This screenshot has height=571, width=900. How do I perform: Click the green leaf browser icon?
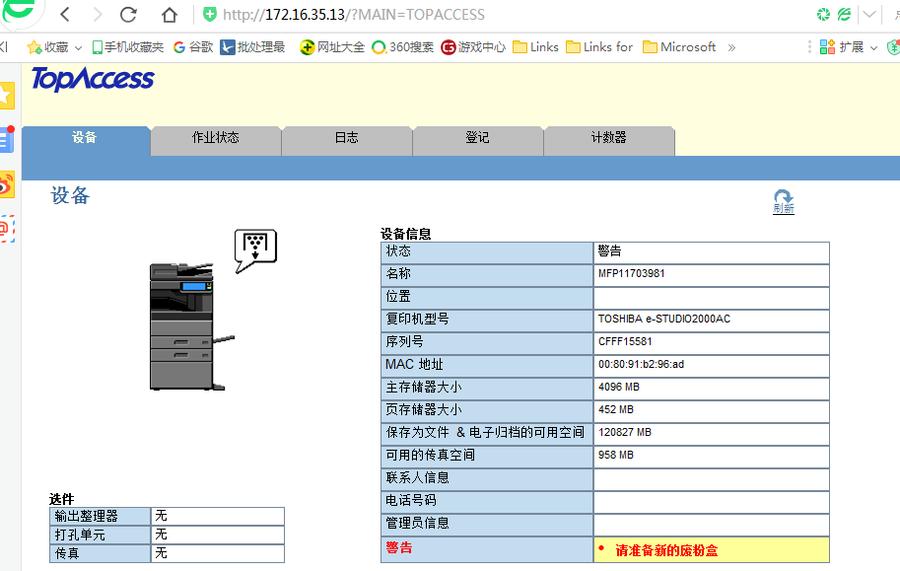pyautogui.click(x=844, y=14)
